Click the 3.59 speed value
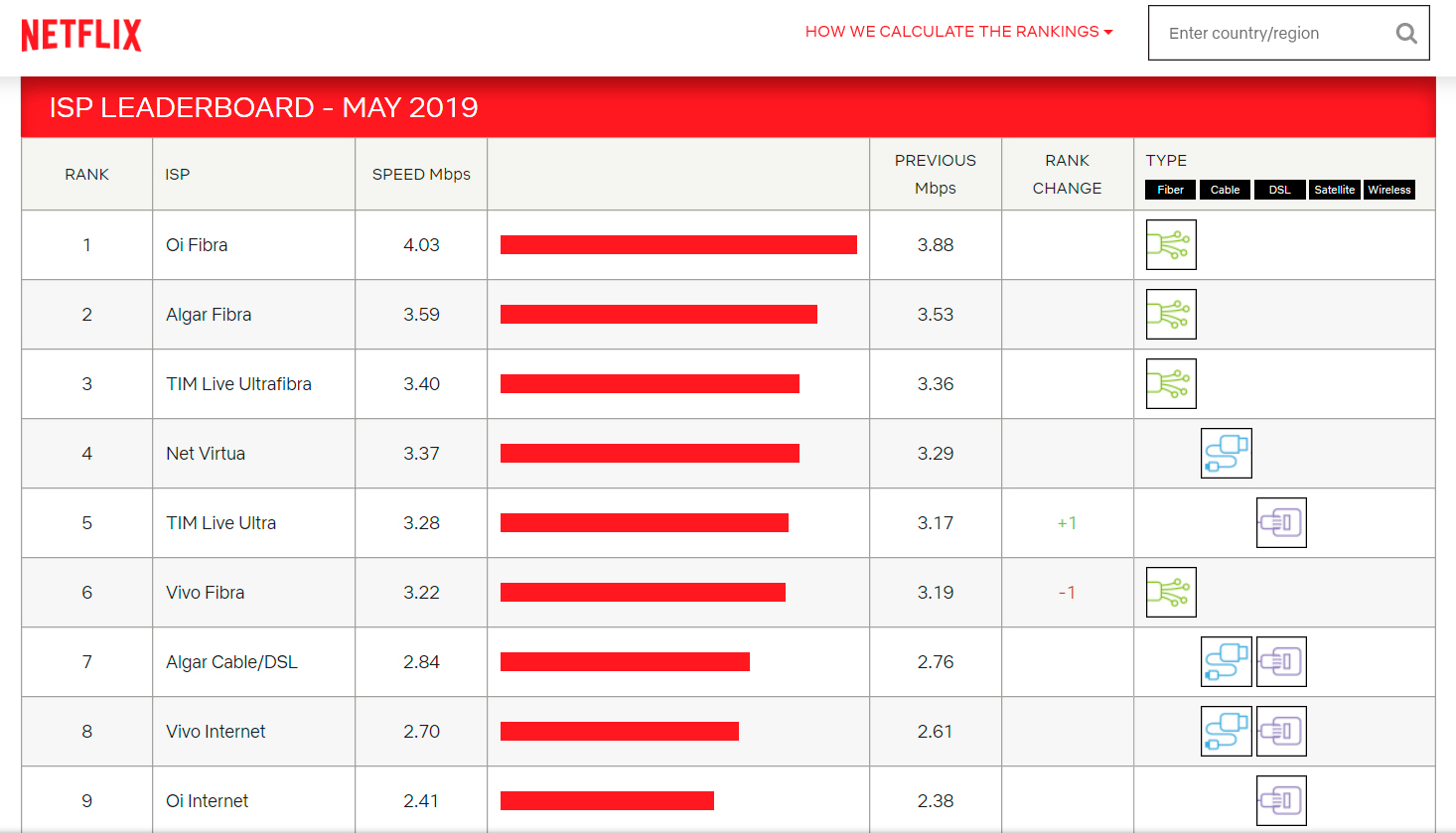 [x=421, y=314]
